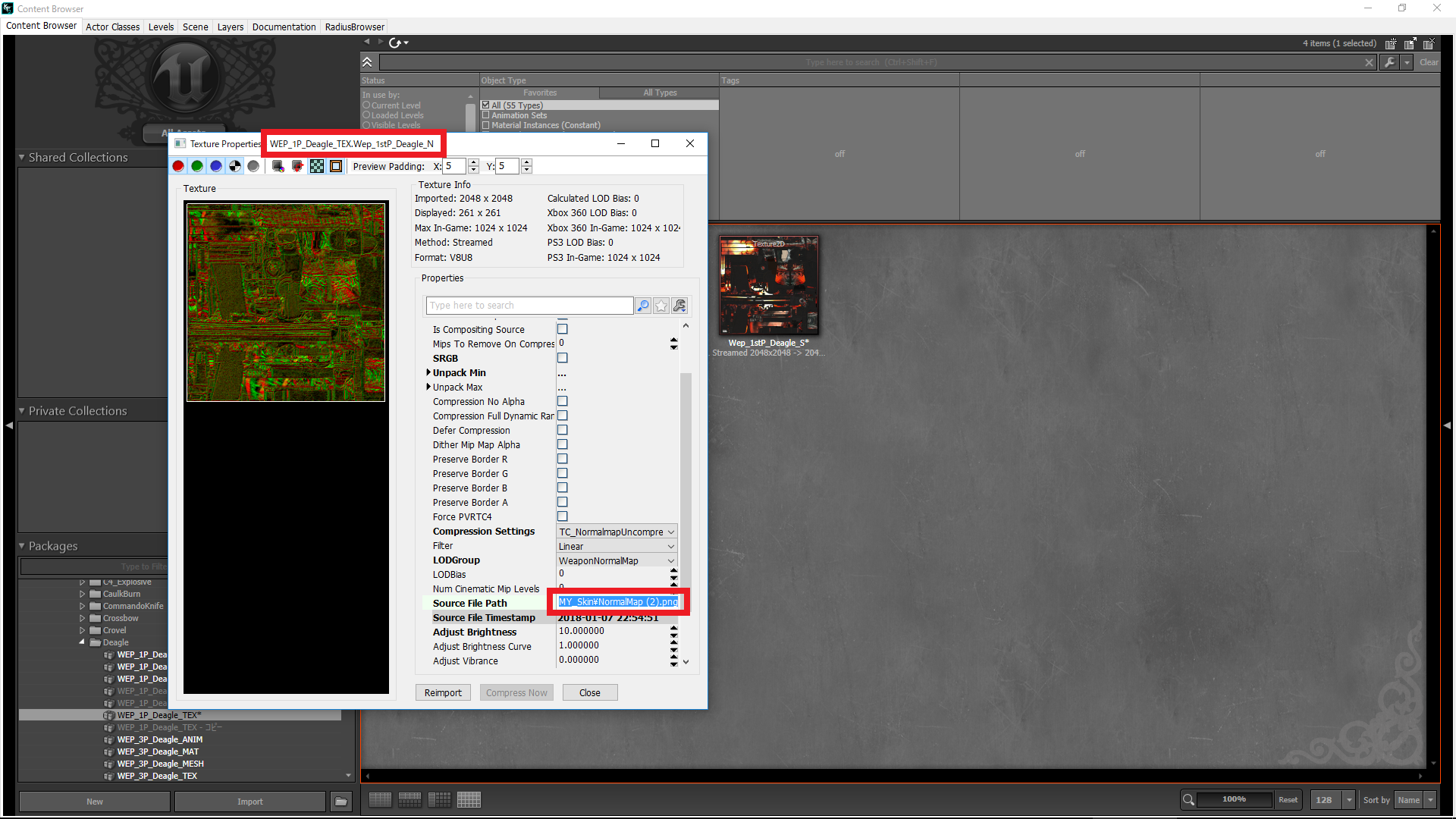The image size is (1456, 819).
Task: Switch to the Actor Classes tab
Action: tap(112, 27)
